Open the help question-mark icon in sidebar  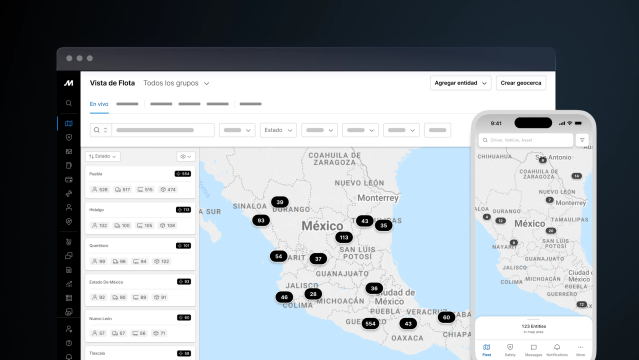point(69,343)
